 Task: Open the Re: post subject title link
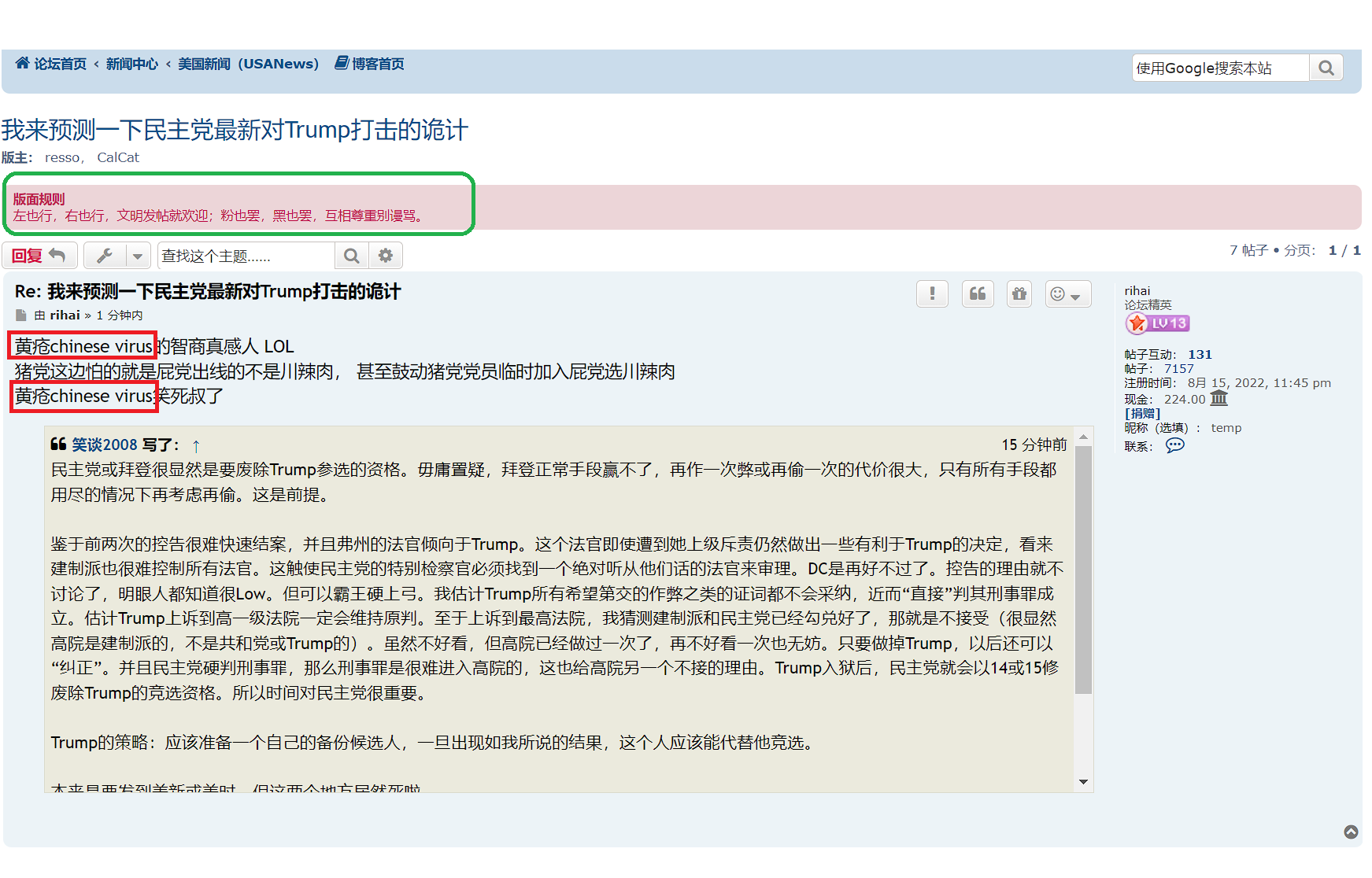coord(208,292)
